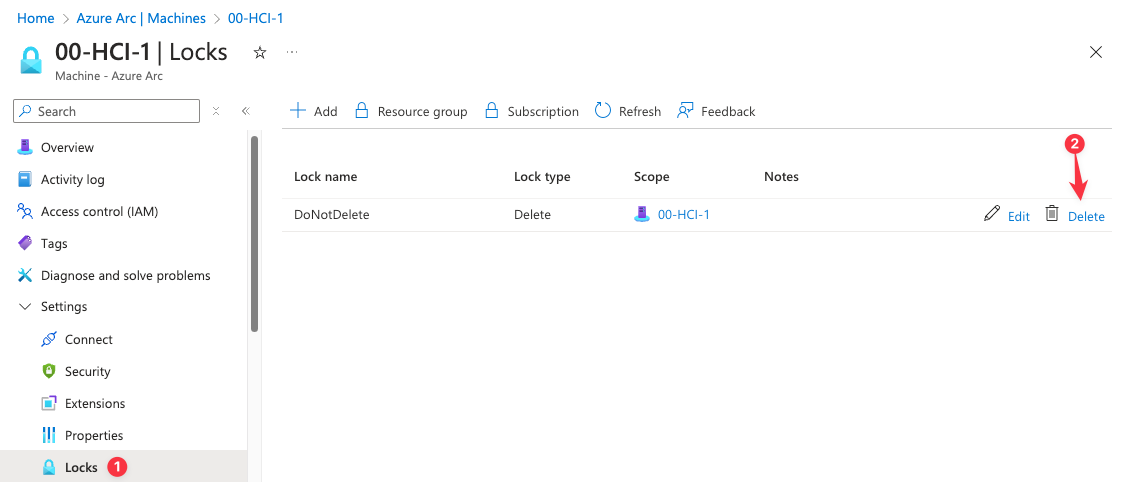Screen dimensions: 1132x482
Task: Delete the DoNotDelete lock
Action: point(1086,216)
